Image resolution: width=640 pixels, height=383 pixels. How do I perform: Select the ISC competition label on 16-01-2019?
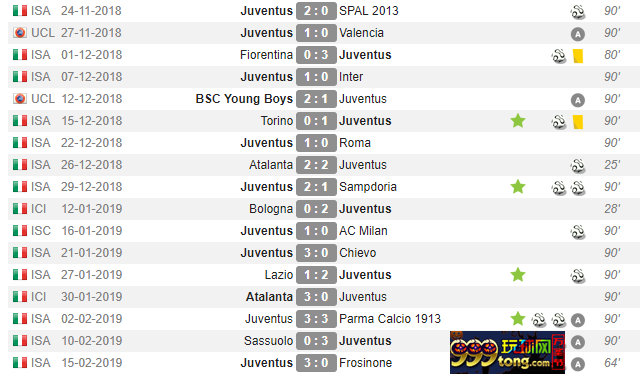(x=41, y=231)
